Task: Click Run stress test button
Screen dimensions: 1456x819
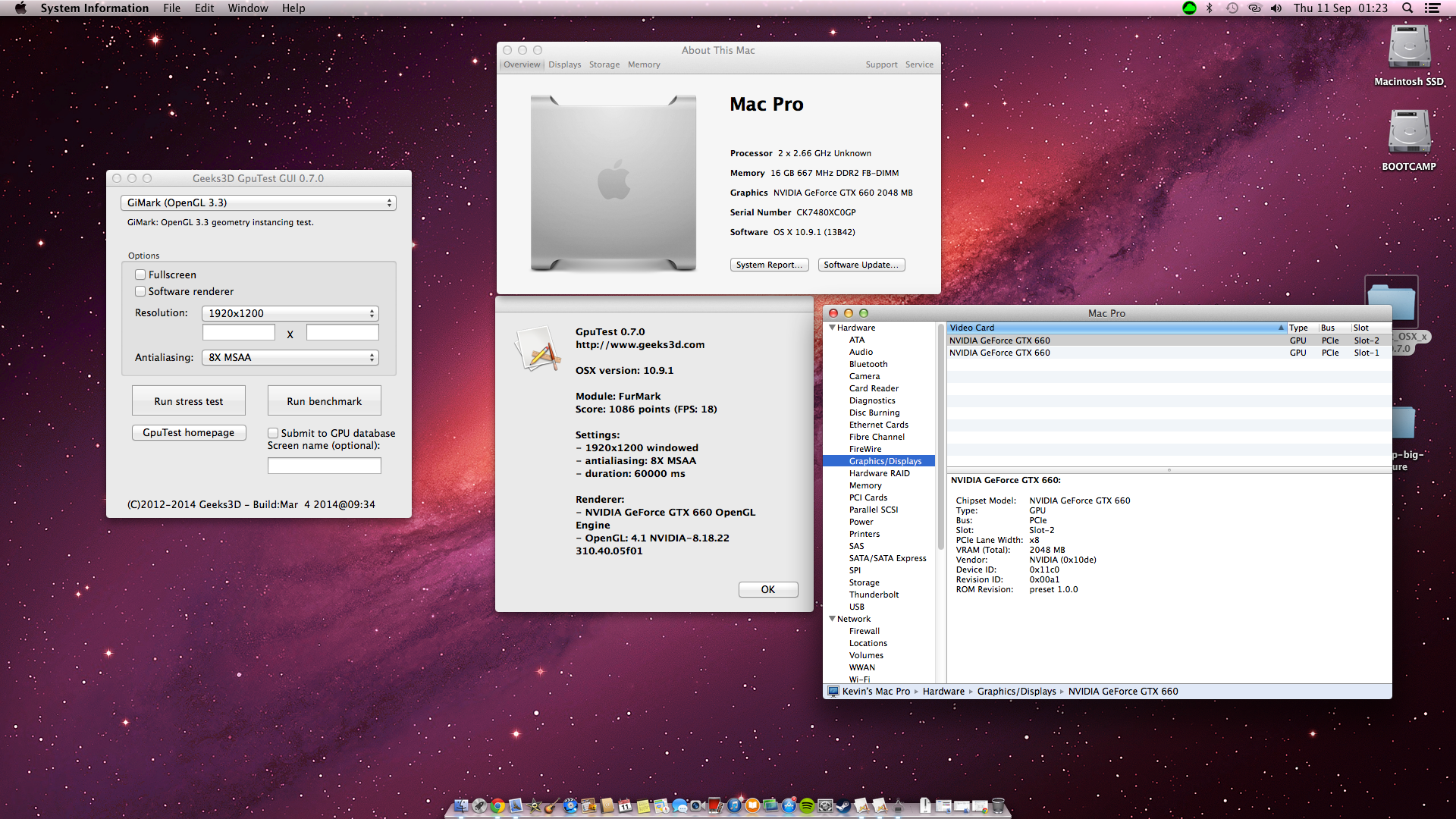Action: tap(189, 401)
